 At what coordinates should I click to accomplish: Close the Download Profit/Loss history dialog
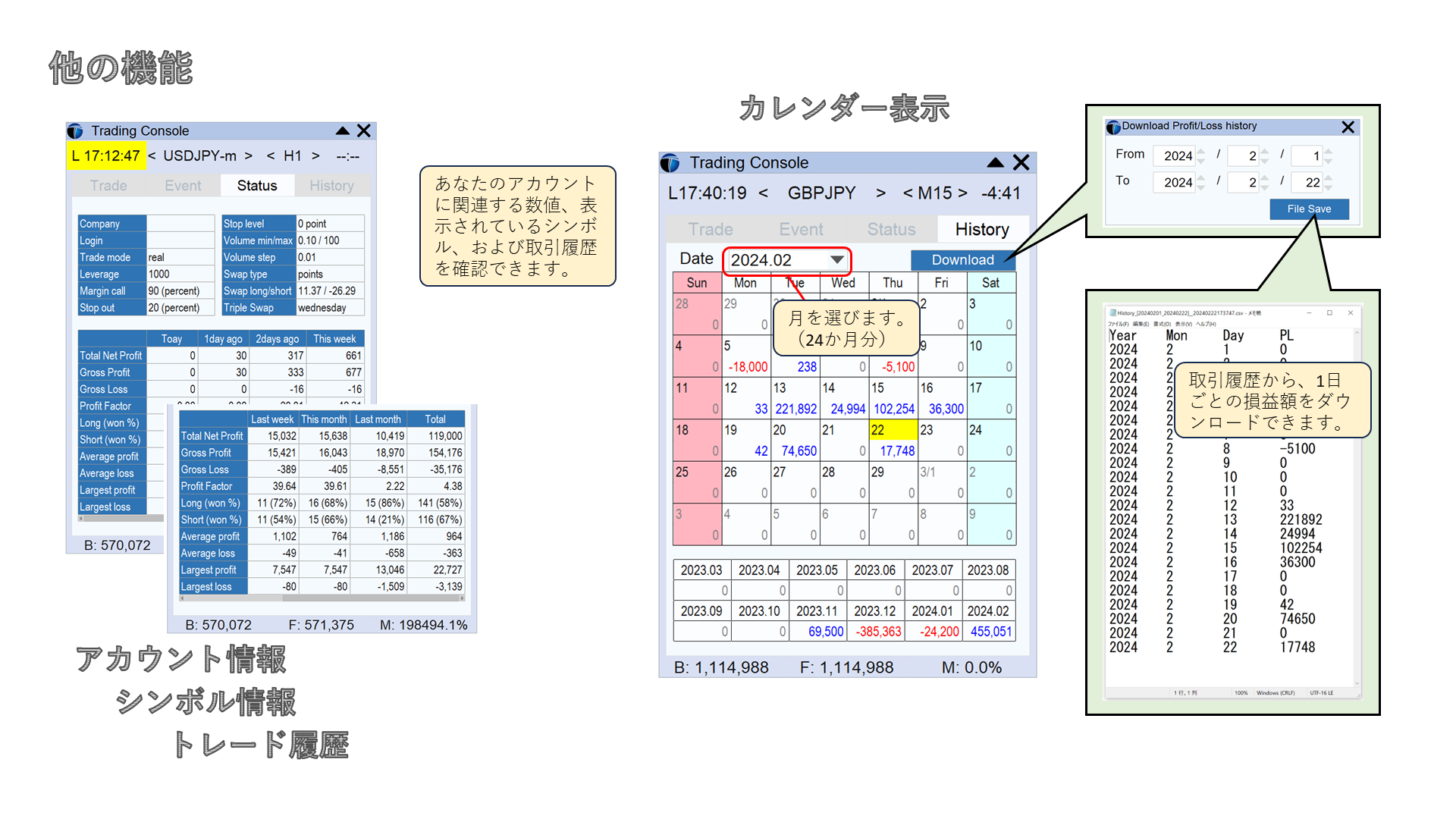pyautogui.click(x=1348, y=127)
